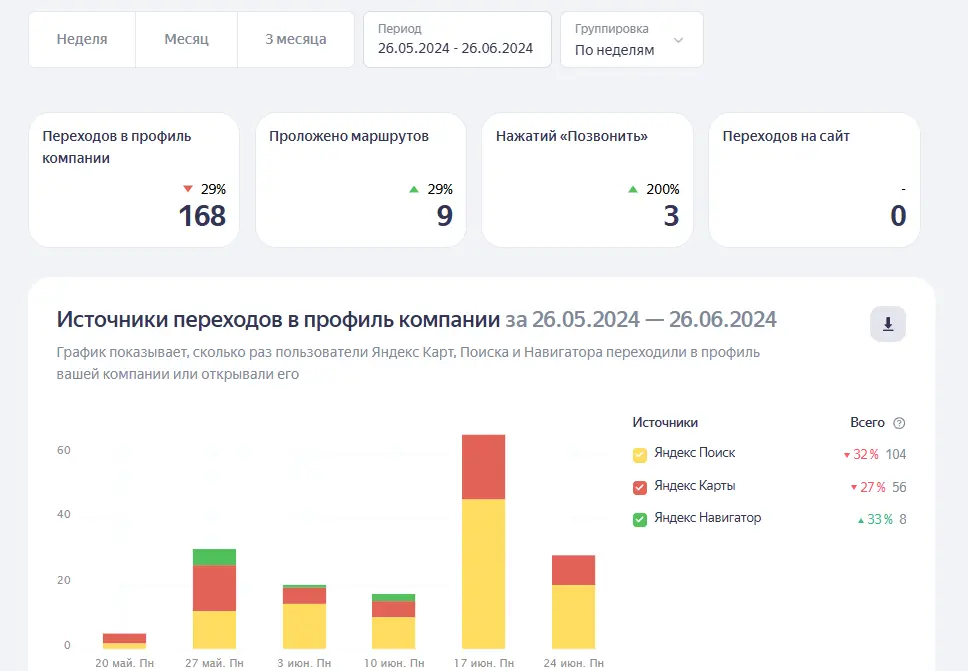Click the Яндекс Навигатор legend label
Image resolution: width=968 pixels, height=671 pixels.
[x=707, y=517]
